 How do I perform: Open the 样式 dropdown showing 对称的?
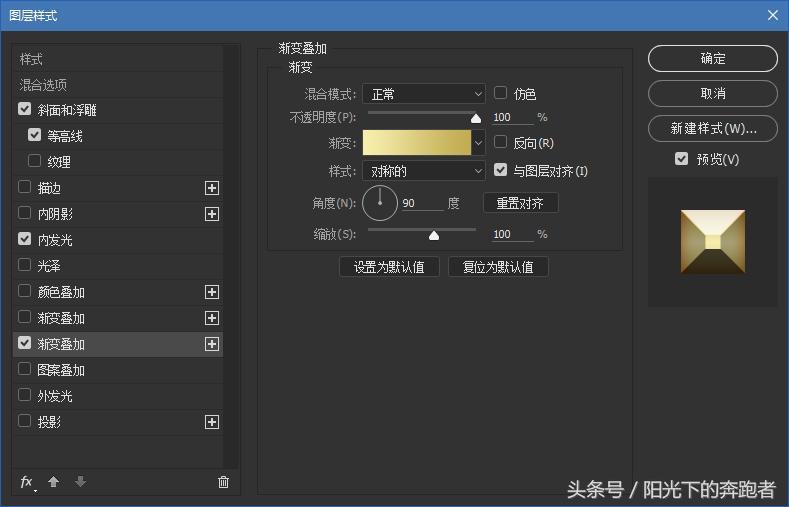(424, 171)
